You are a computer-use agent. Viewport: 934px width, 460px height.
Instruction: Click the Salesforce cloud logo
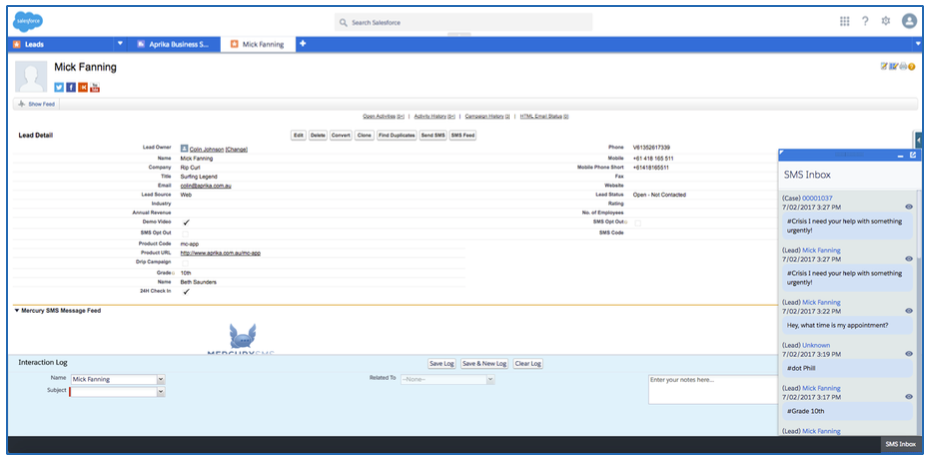point(28,22)
